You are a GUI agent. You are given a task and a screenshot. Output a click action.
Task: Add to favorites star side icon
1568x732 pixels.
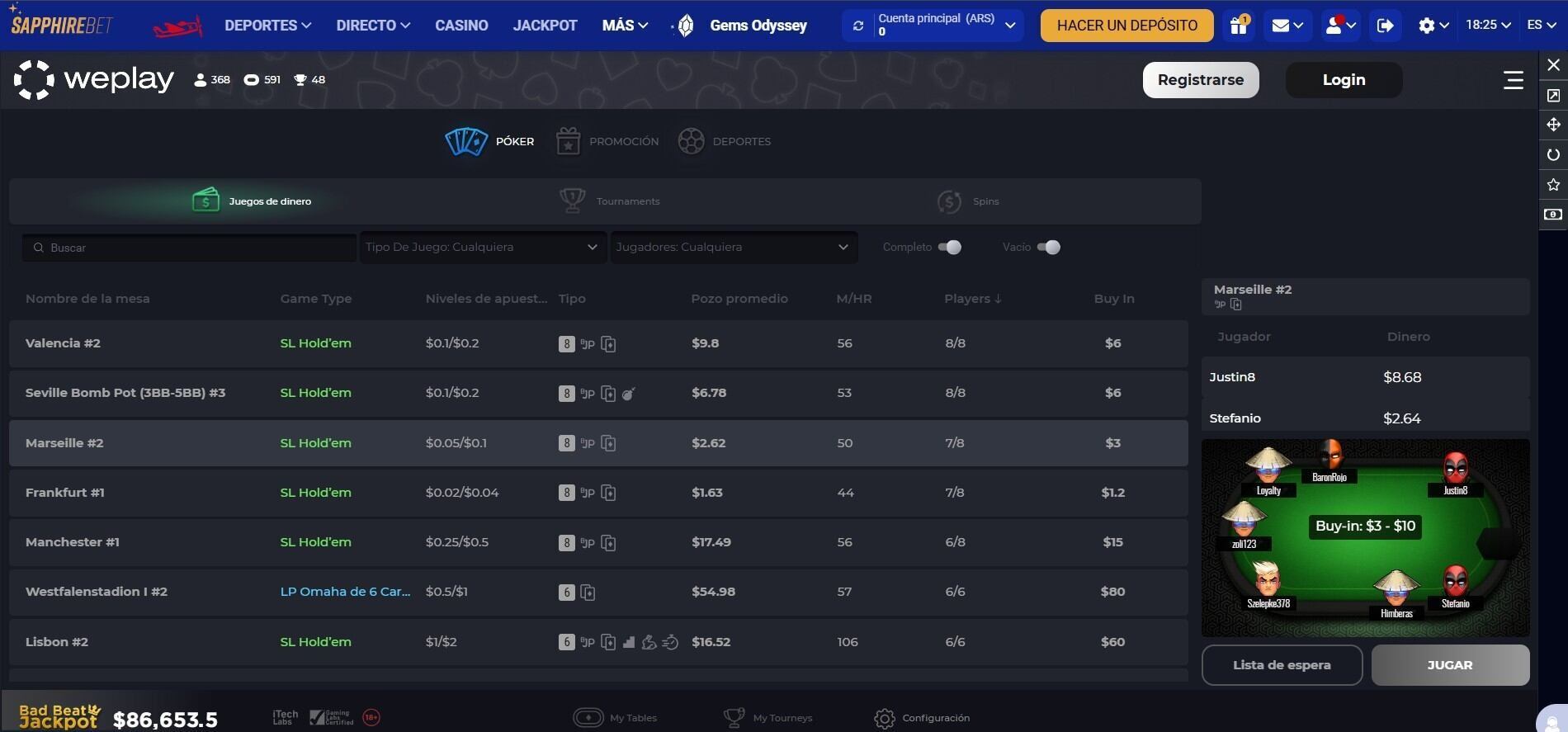[1553, 184]
